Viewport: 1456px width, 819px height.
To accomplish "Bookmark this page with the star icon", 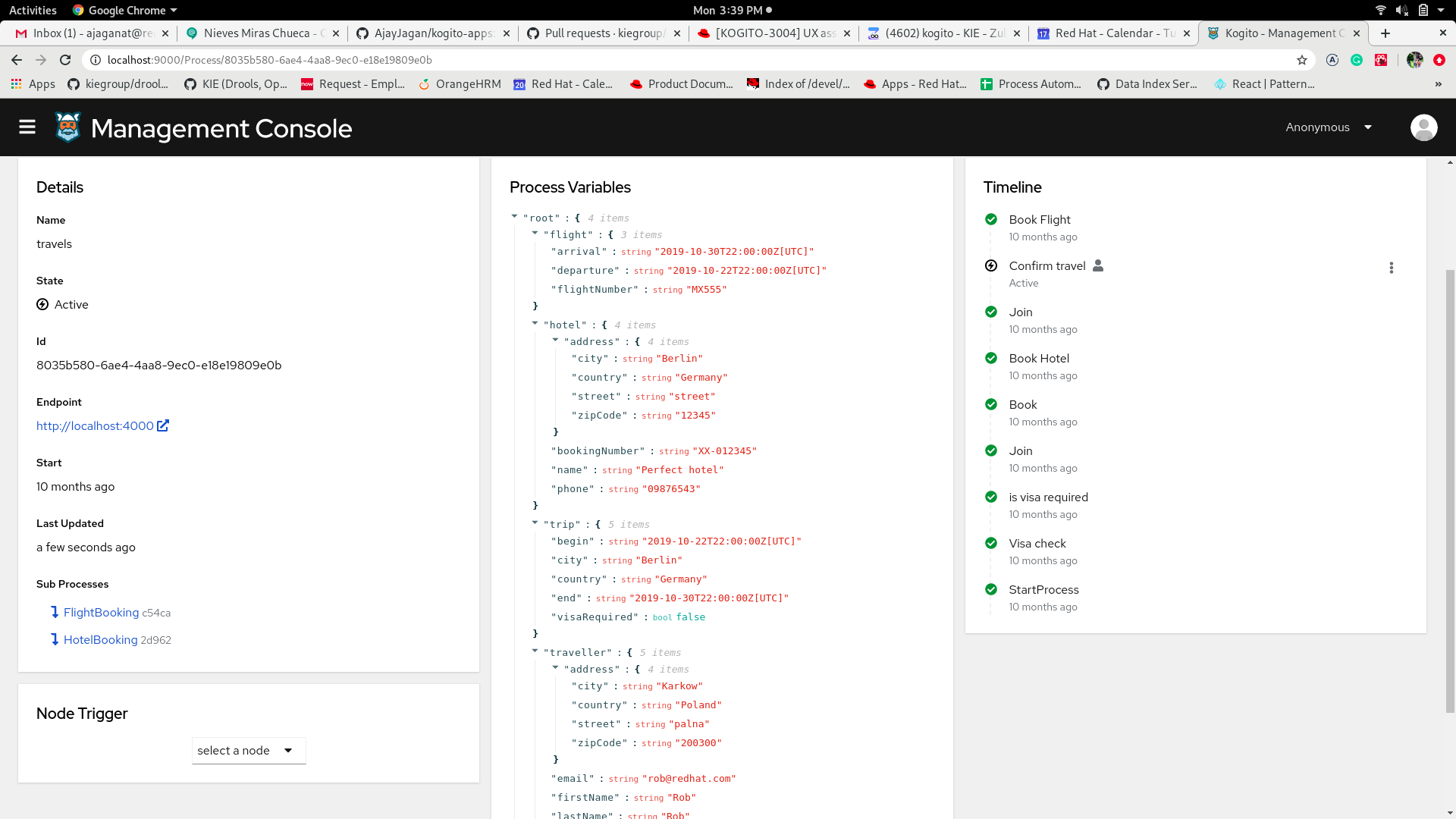I will [1302, 60].
